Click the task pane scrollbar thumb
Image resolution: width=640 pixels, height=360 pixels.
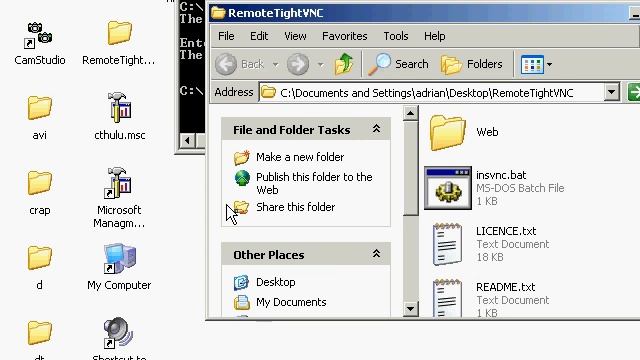(x=410, y=168)
